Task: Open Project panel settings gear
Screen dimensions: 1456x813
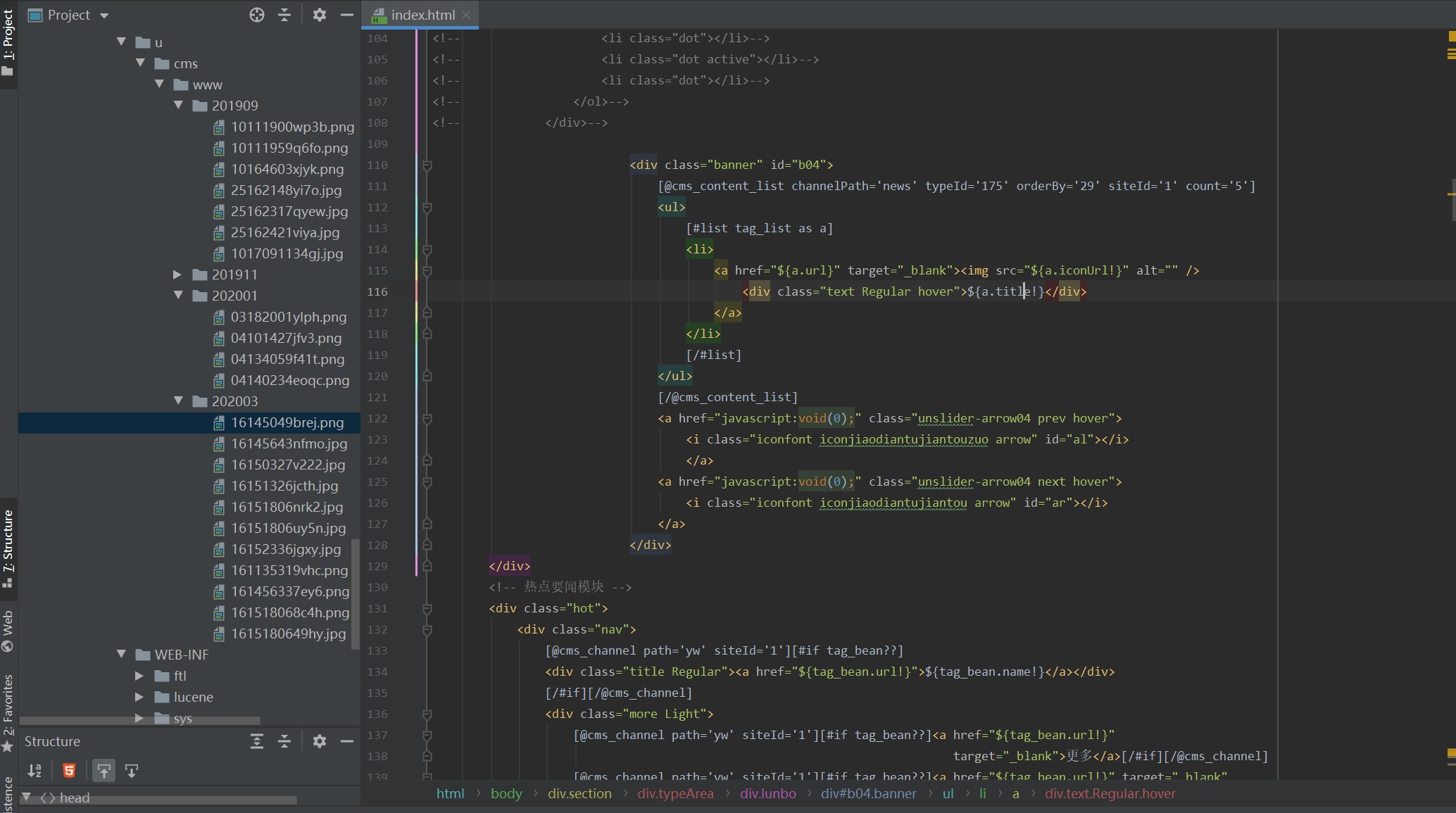Action: tap(319, 15)
